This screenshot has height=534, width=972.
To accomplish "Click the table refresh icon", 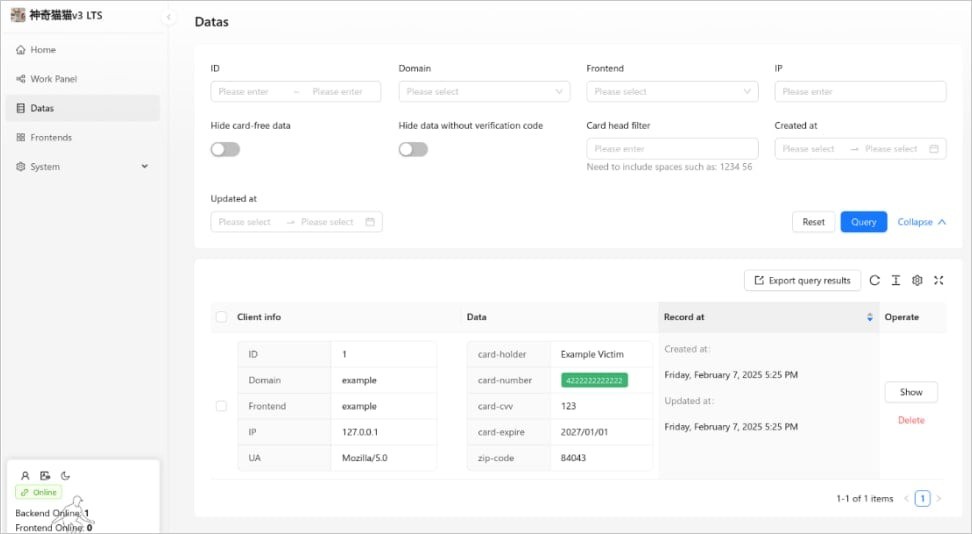I will pos(875,281).
